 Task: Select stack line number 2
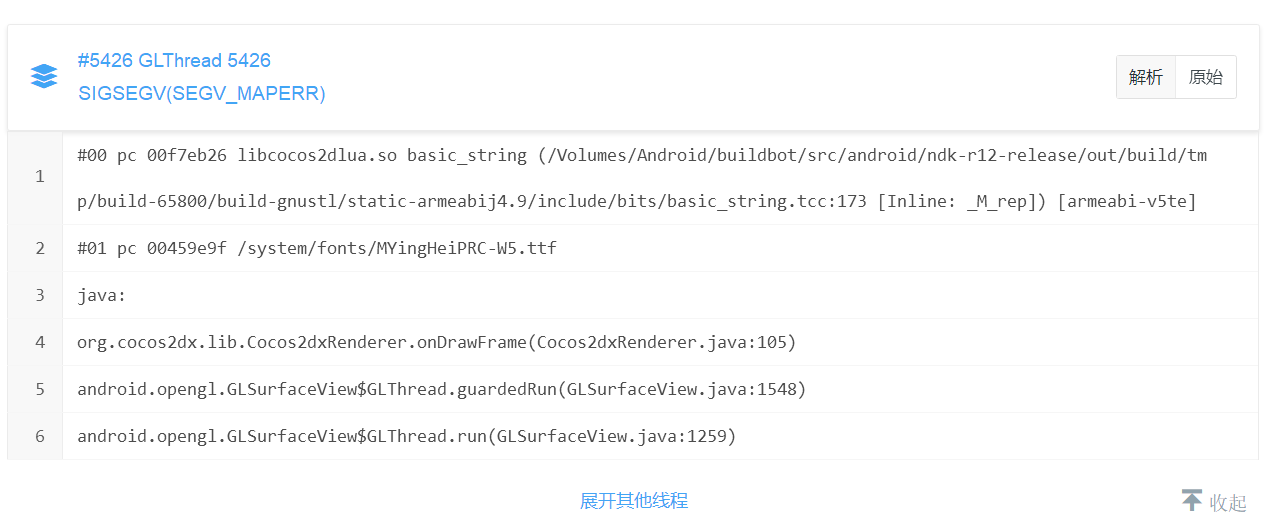40,248
